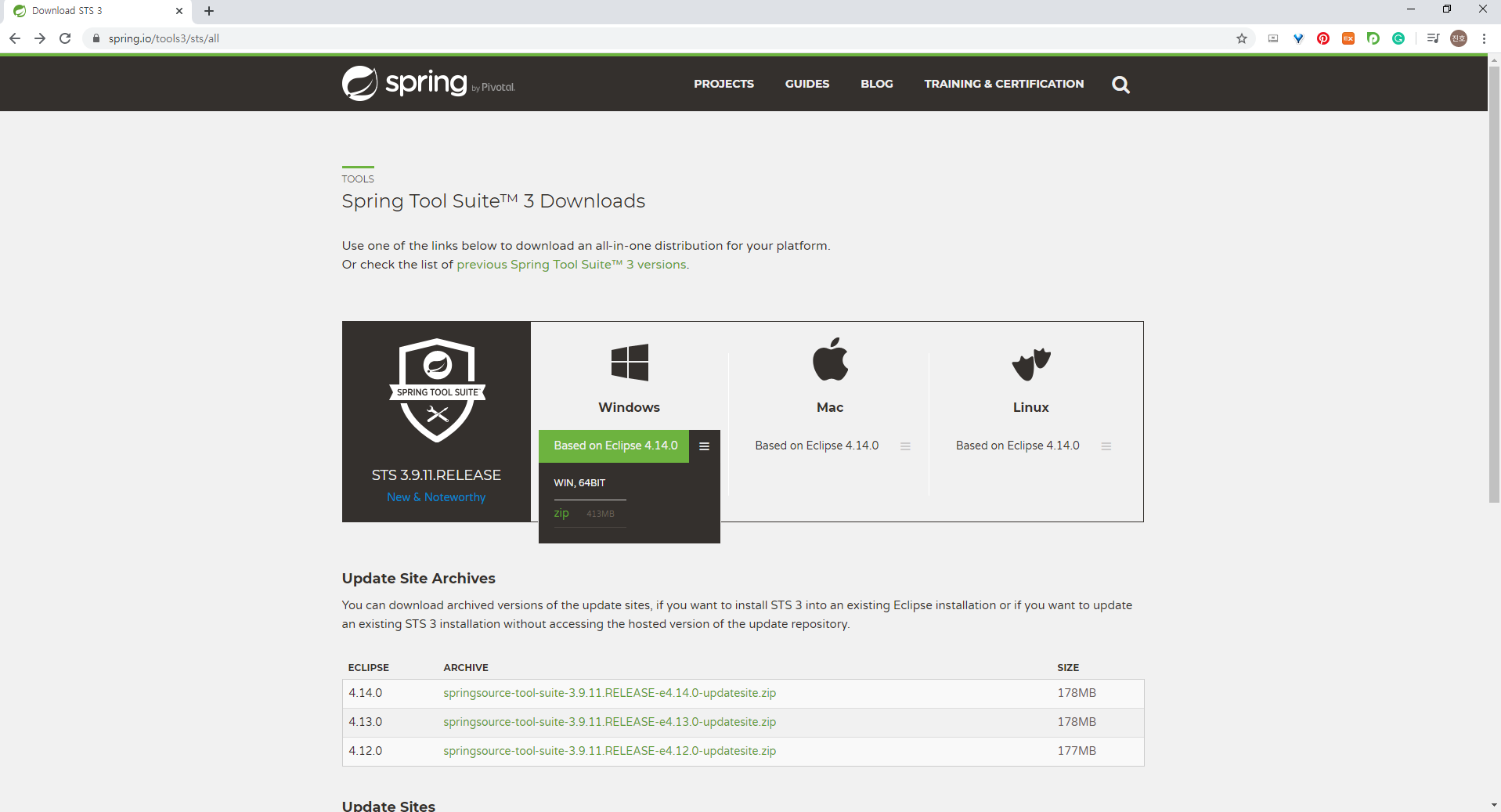Collapse Windows Eclipse 4.14.0 hamburger menu

click(704, 446)
